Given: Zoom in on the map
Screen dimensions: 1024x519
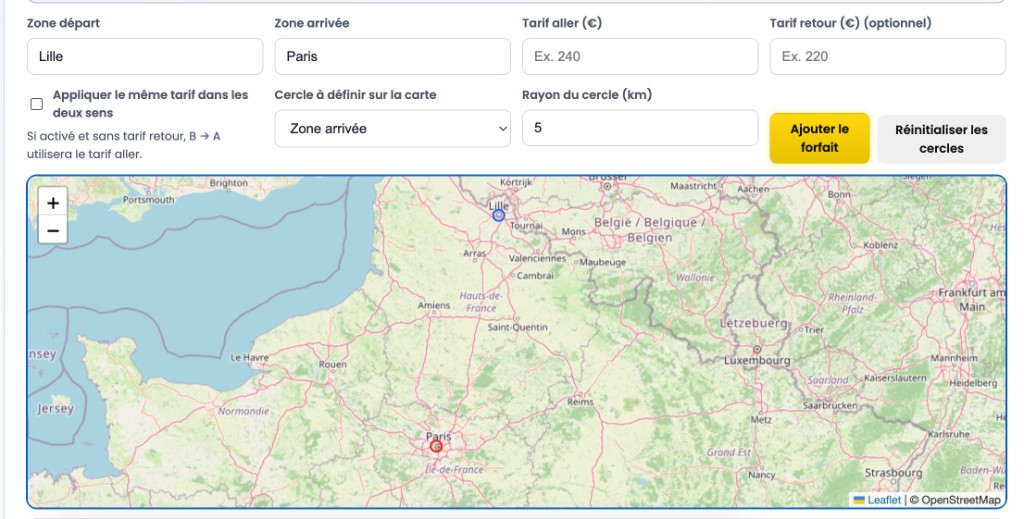Looking at the screenshot, I should tap(53, 203).
